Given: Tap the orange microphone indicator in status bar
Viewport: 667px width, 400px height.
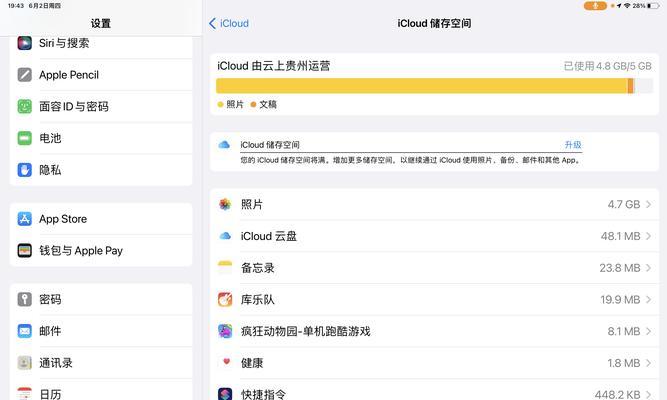Looking at the screenshot, I should pos(595,6).
